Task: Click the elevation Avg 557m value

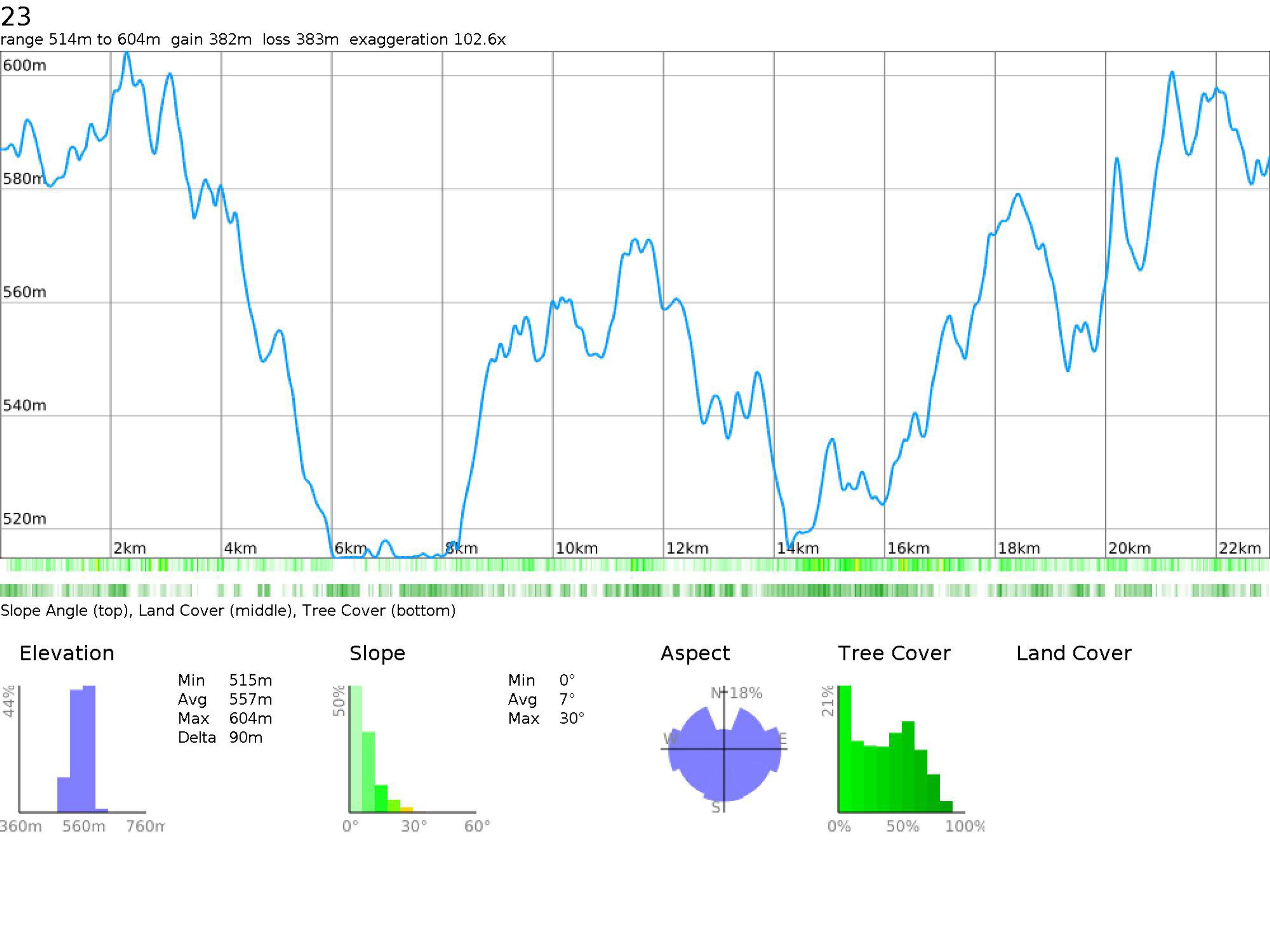Action: point(250,699)
